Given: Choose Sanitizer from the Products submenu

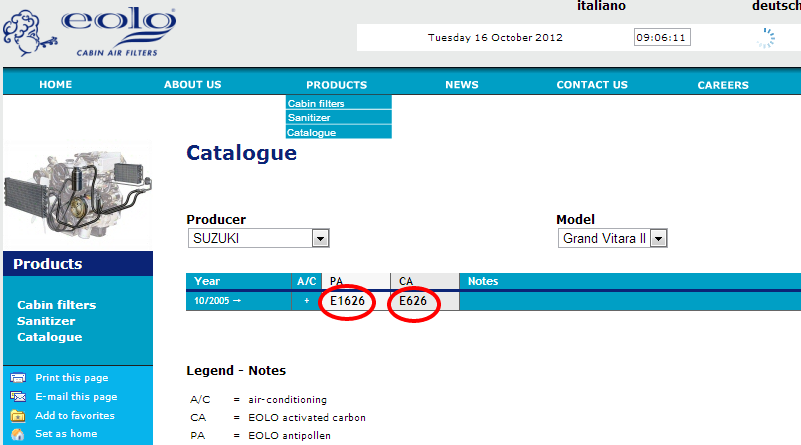Looking at the screenshot, I should coord(309,117).
